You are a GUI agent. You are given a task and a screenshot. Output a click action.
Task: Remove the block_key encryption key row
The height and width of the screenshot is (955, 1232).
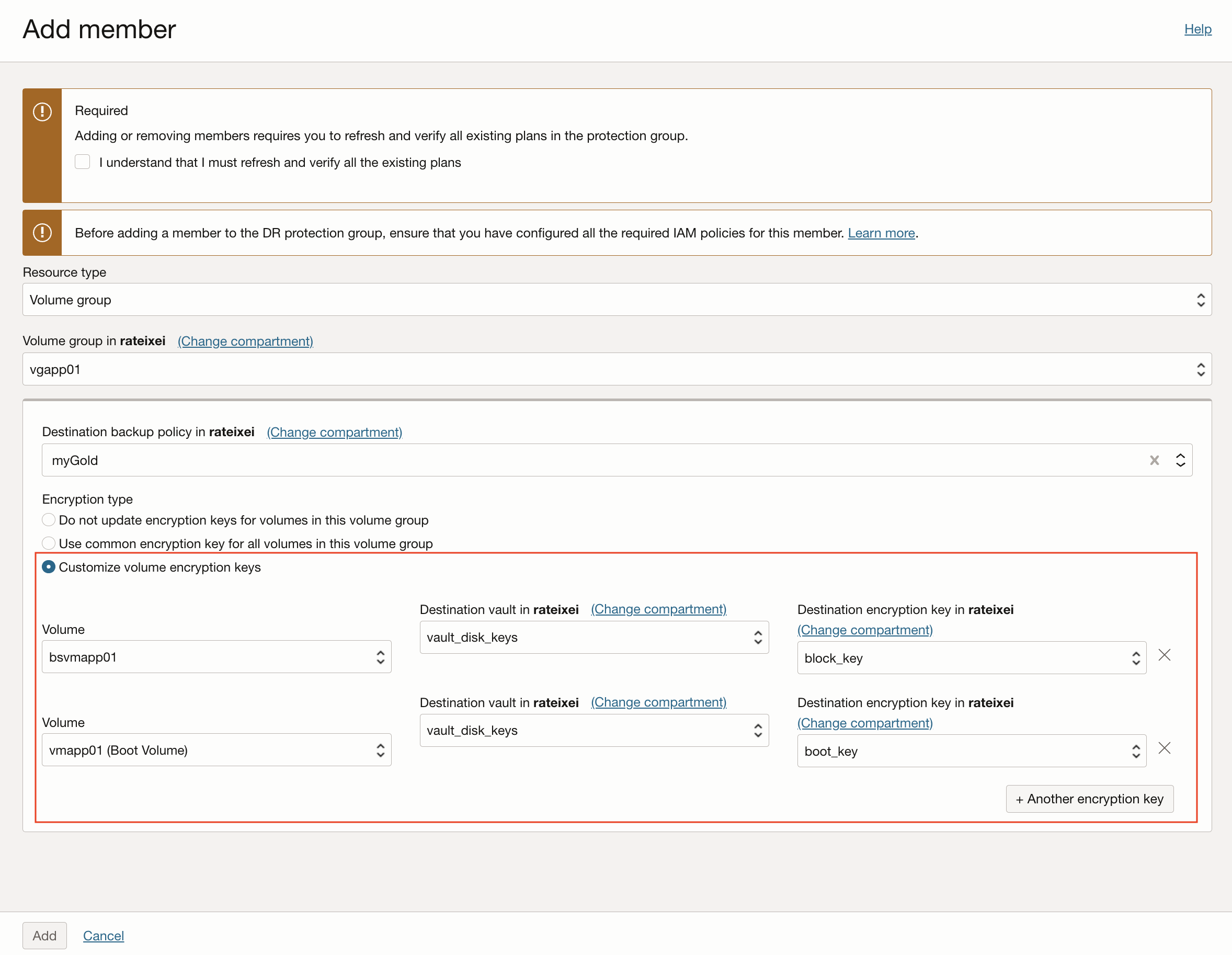tap(1165, 655)
